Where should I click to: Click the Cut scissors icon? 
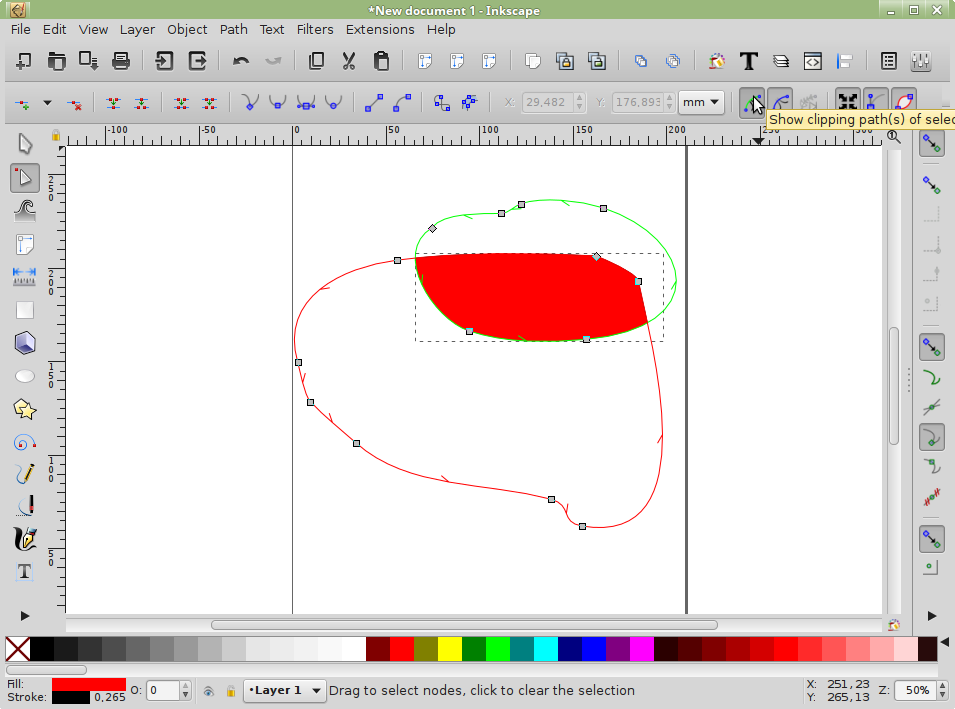click(x=349, y=61)
